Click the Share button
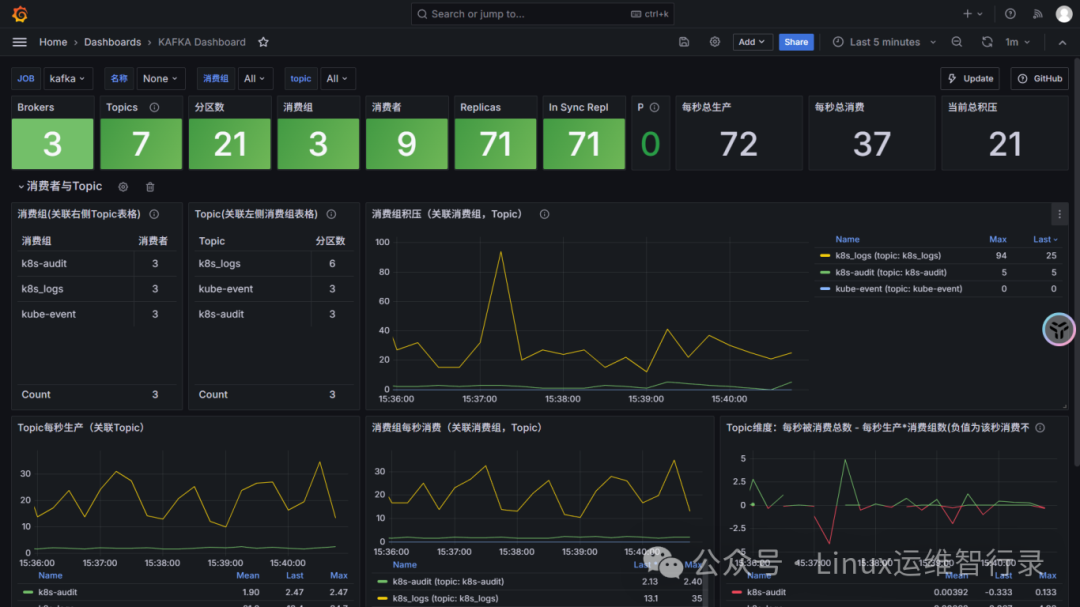This screenshot has height=607, width=1080. point(796,42)
